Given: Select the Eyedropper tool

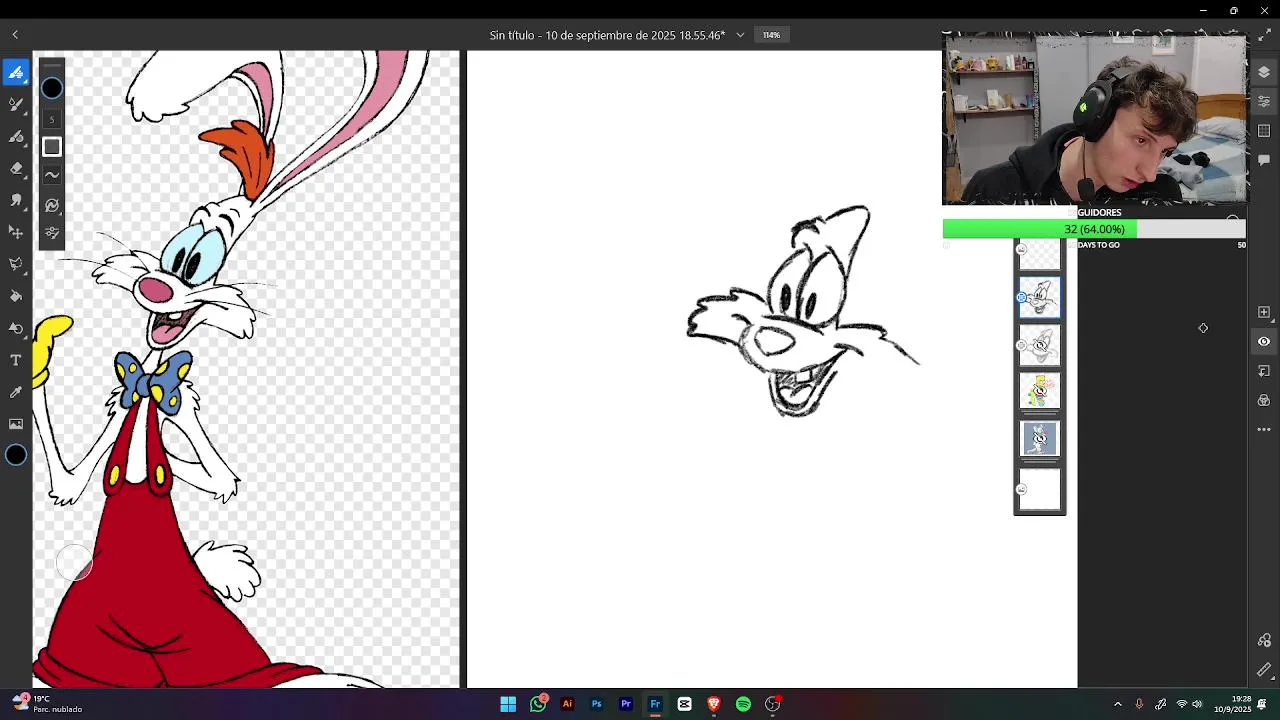Looking at the screenshot, I should coord(15,392).
